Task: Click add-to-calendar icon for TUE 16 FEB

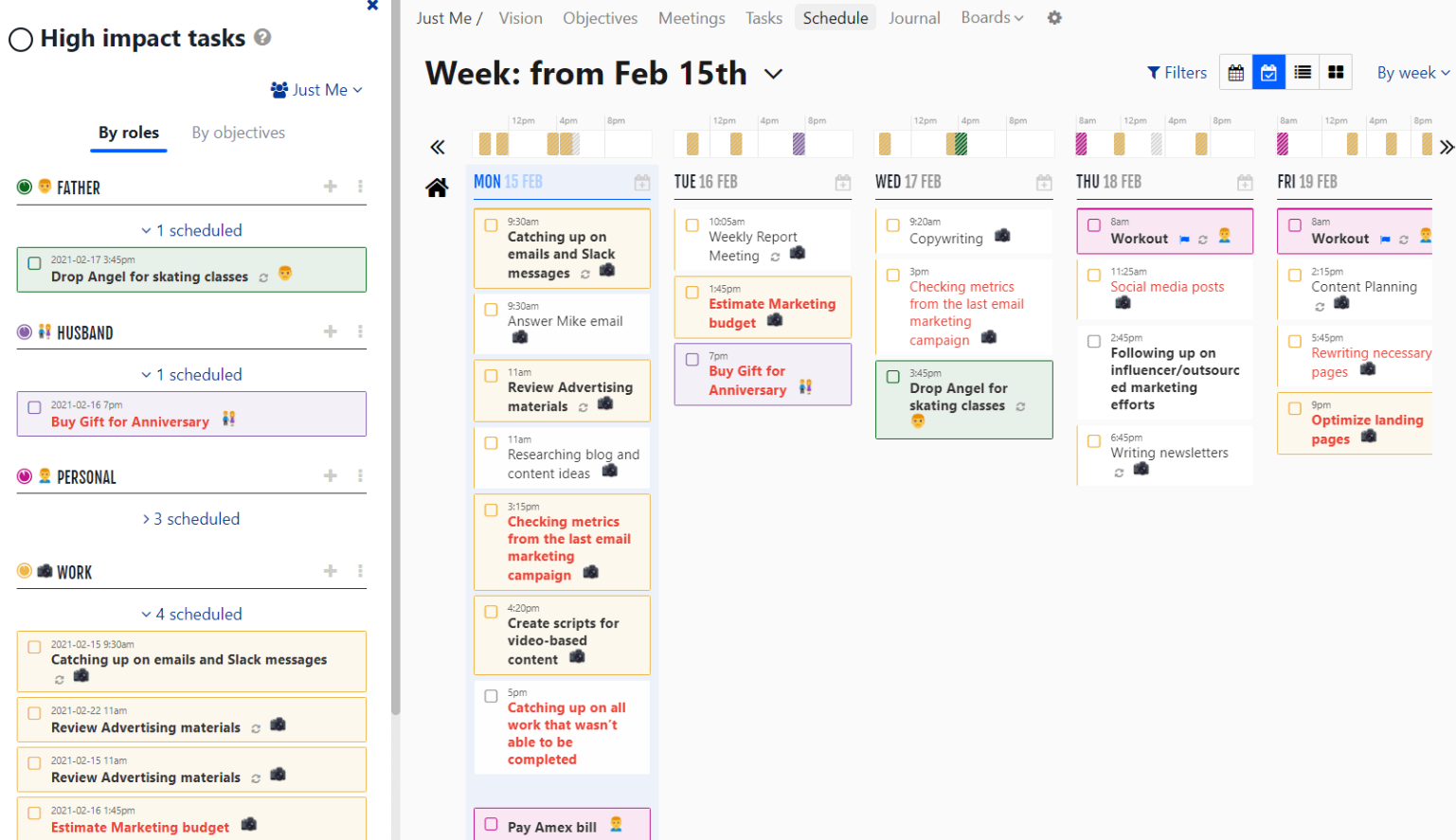Action: (x=843, y=183)
